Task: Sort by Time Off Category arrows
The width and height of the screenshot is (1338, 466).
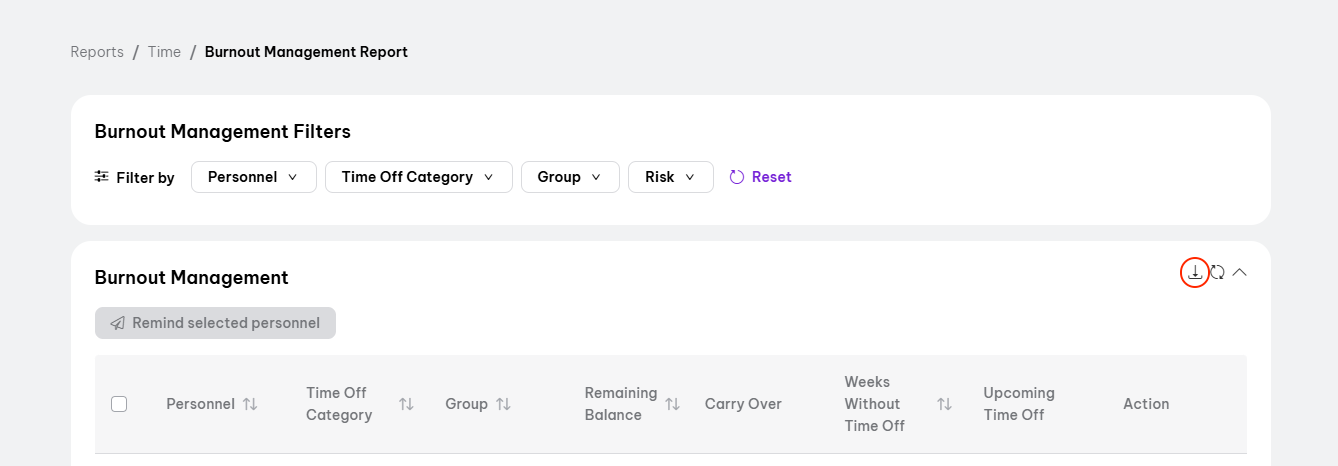Action: [406, 404]
